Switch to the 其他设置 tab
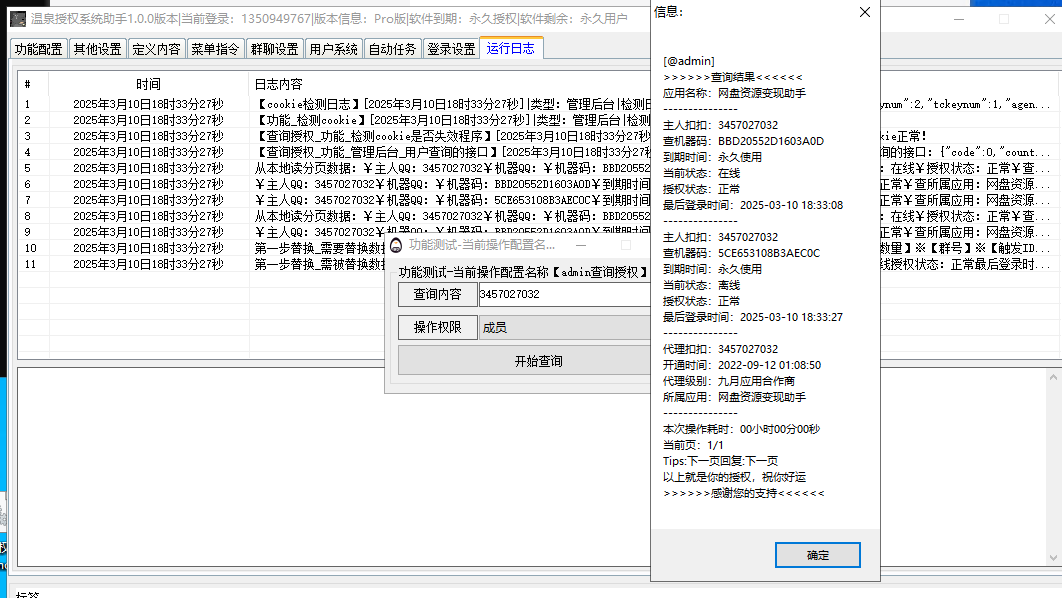Viewport: 1062px width, 598px height. pos(97,49)
